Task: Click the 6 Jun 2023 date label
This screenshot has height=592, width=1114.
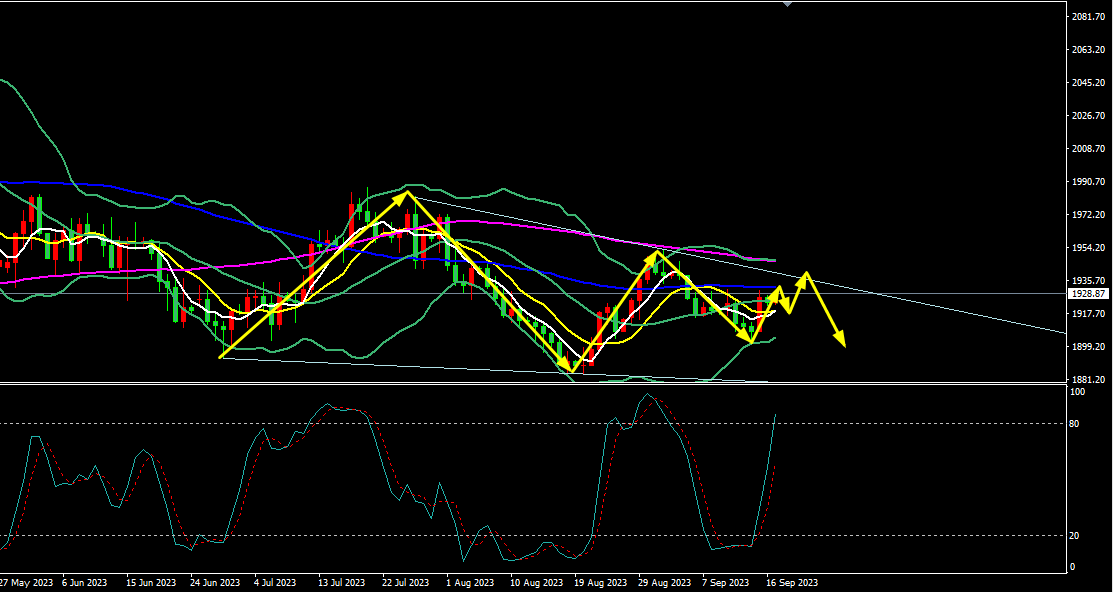Action: pyautogui.click(x=85, y=583)
